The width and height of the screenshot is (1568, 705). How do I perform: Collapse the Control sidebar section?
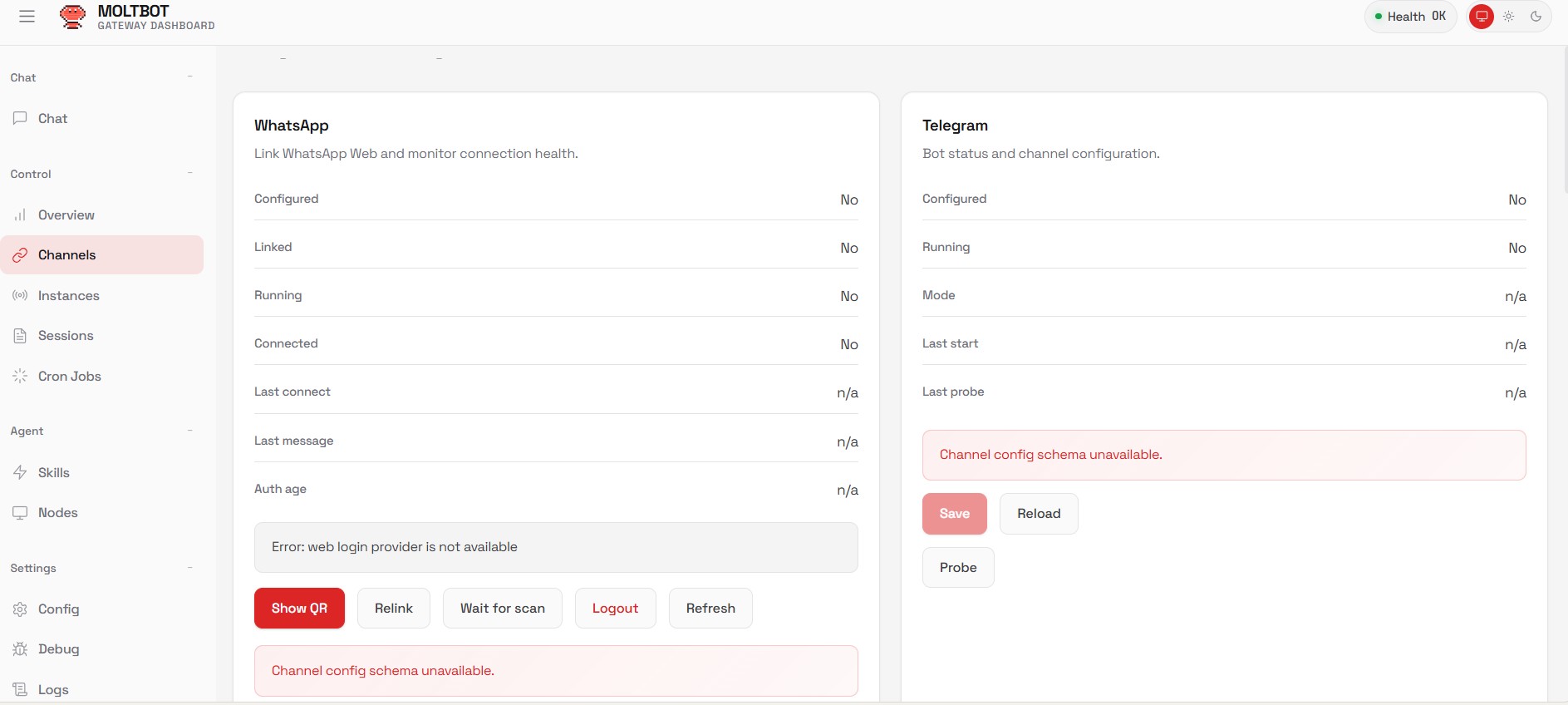pos(190,174)
